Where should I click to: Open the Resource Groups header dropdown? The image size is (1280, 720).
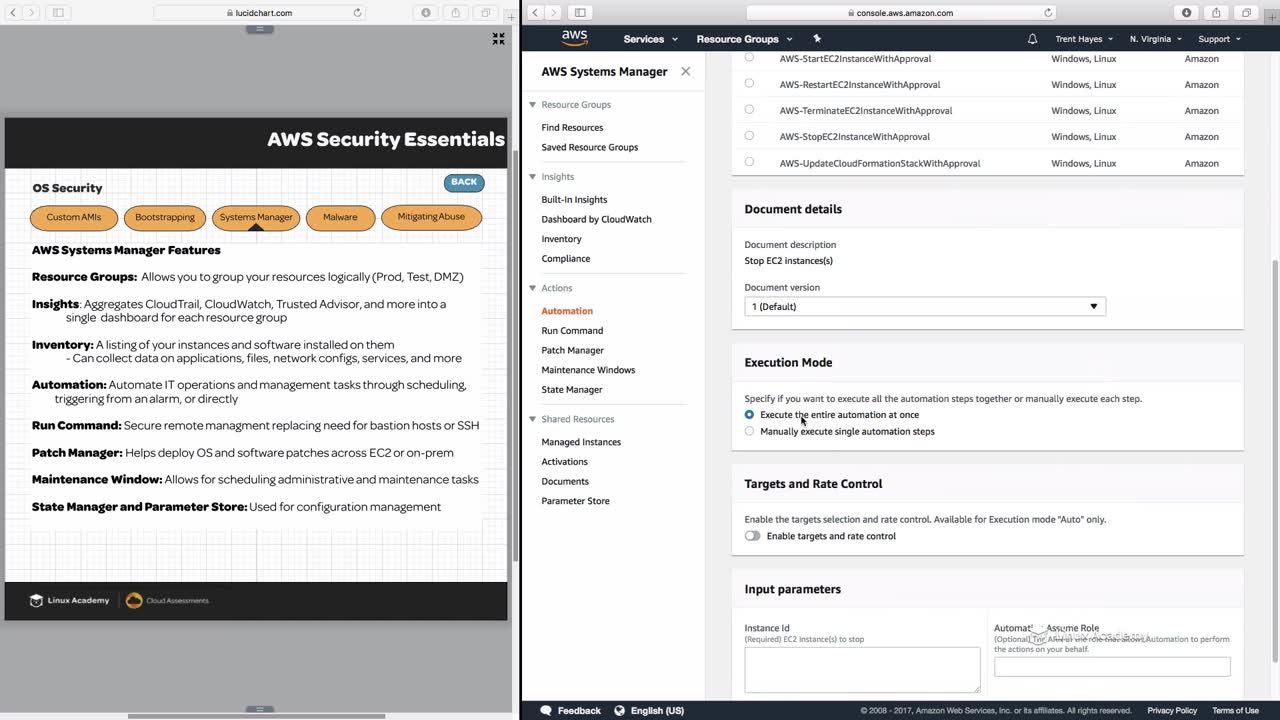pos(744,39)
